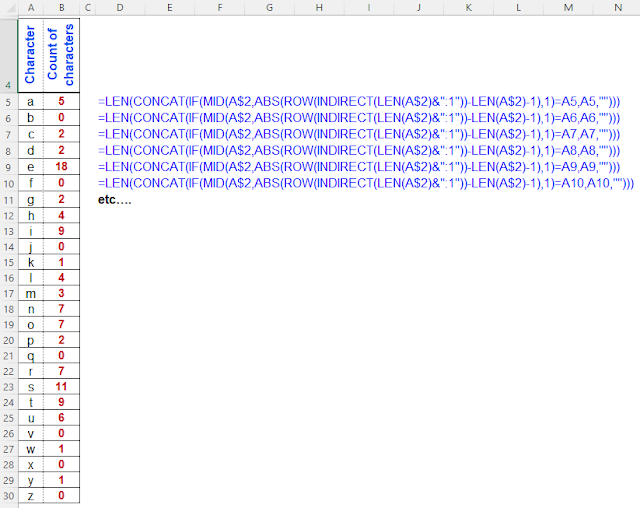
Task: Select cell containing letter 'p'
Action: 31,340
